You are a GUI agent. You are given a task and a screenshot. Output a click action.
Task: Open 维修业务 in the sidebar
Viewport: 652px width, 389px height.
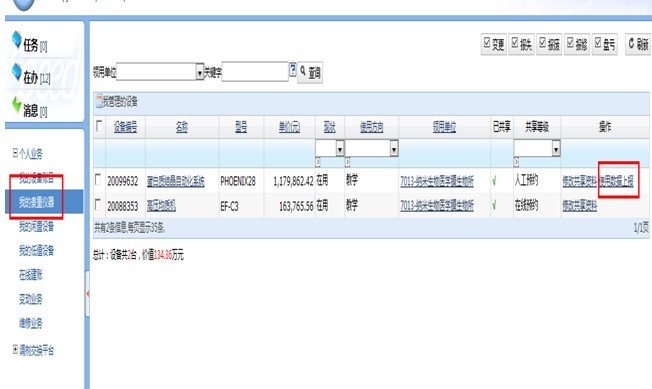[30, 323]
